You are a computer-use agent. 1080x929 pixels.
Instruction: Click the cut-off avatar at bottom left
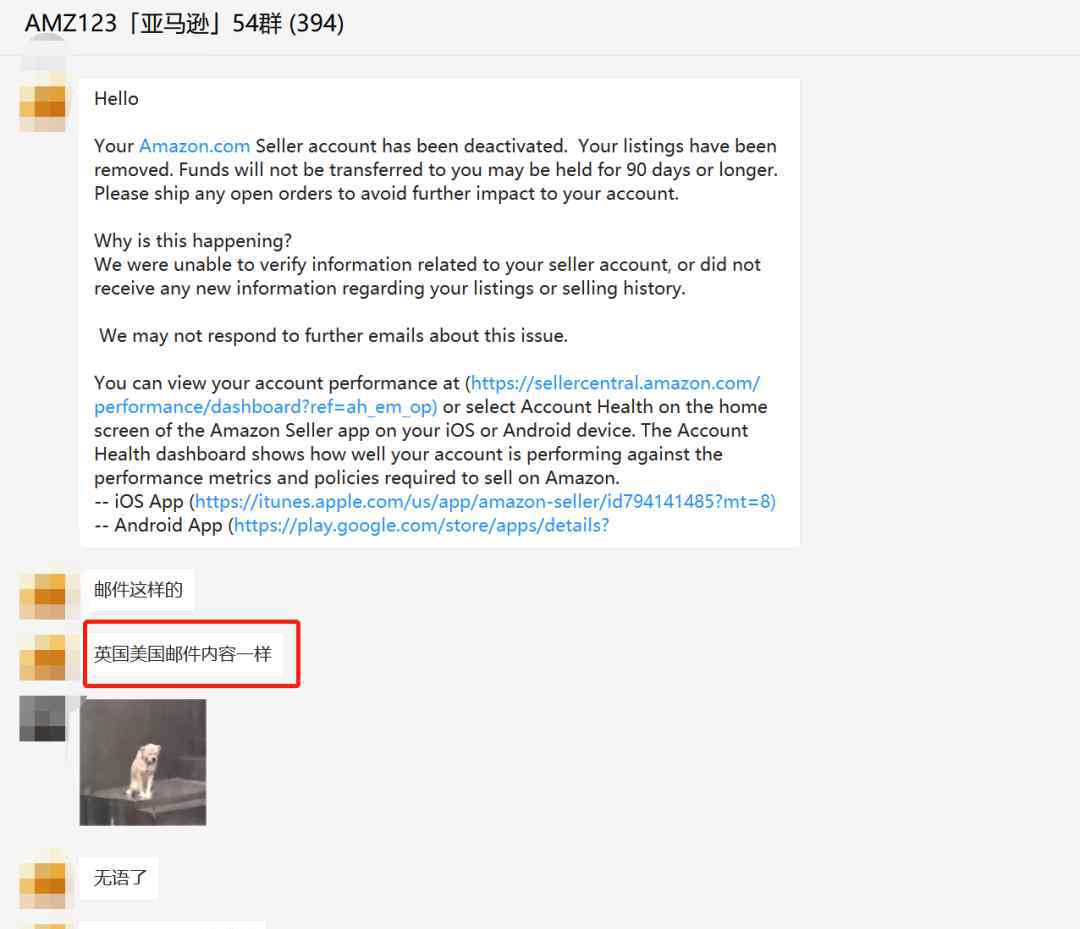pyautogui.click(x=42, y=926)
